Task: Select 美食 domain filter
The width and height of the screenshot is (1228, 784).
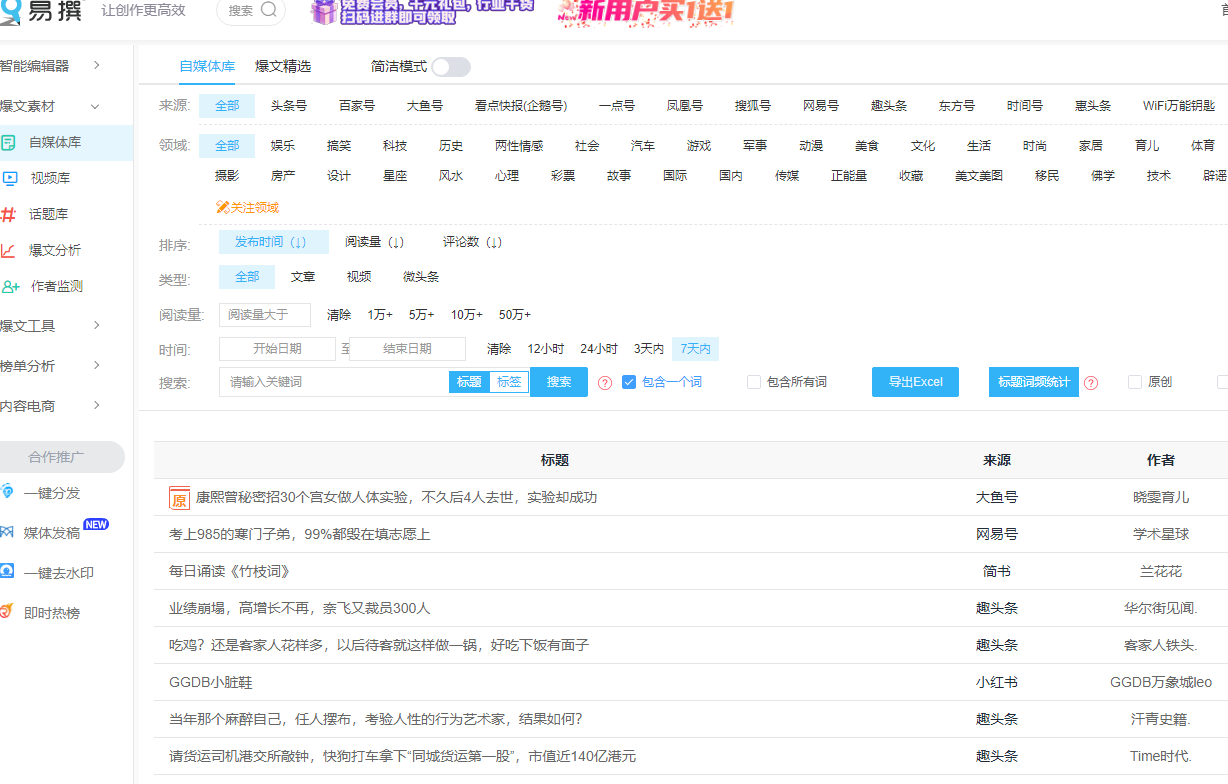Action: pyautogui.click(x=867, y=146)
